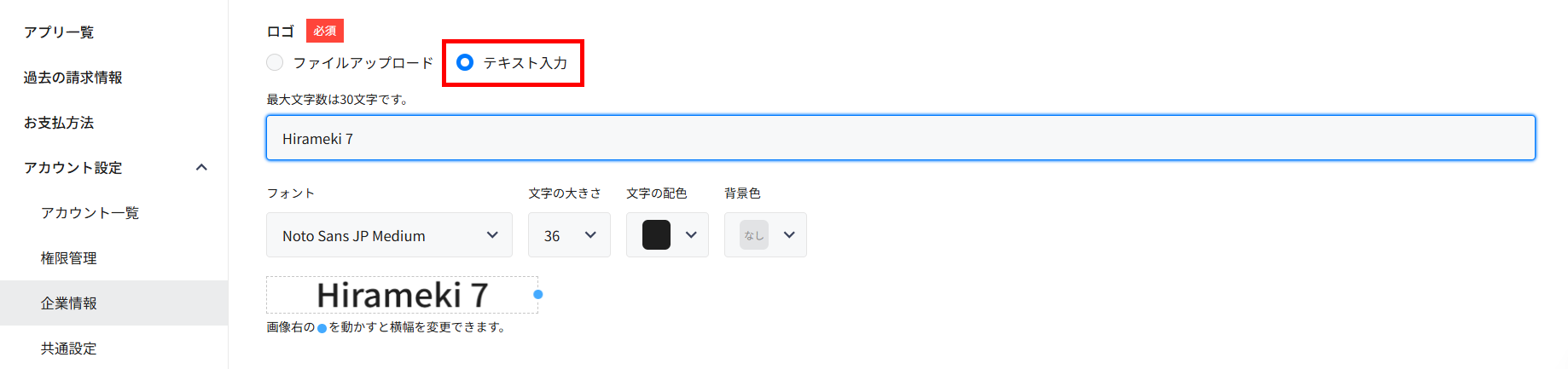1568x369 pixels.
Task: Click the Hirameki 7 logo preview
Action: (402, 295)
